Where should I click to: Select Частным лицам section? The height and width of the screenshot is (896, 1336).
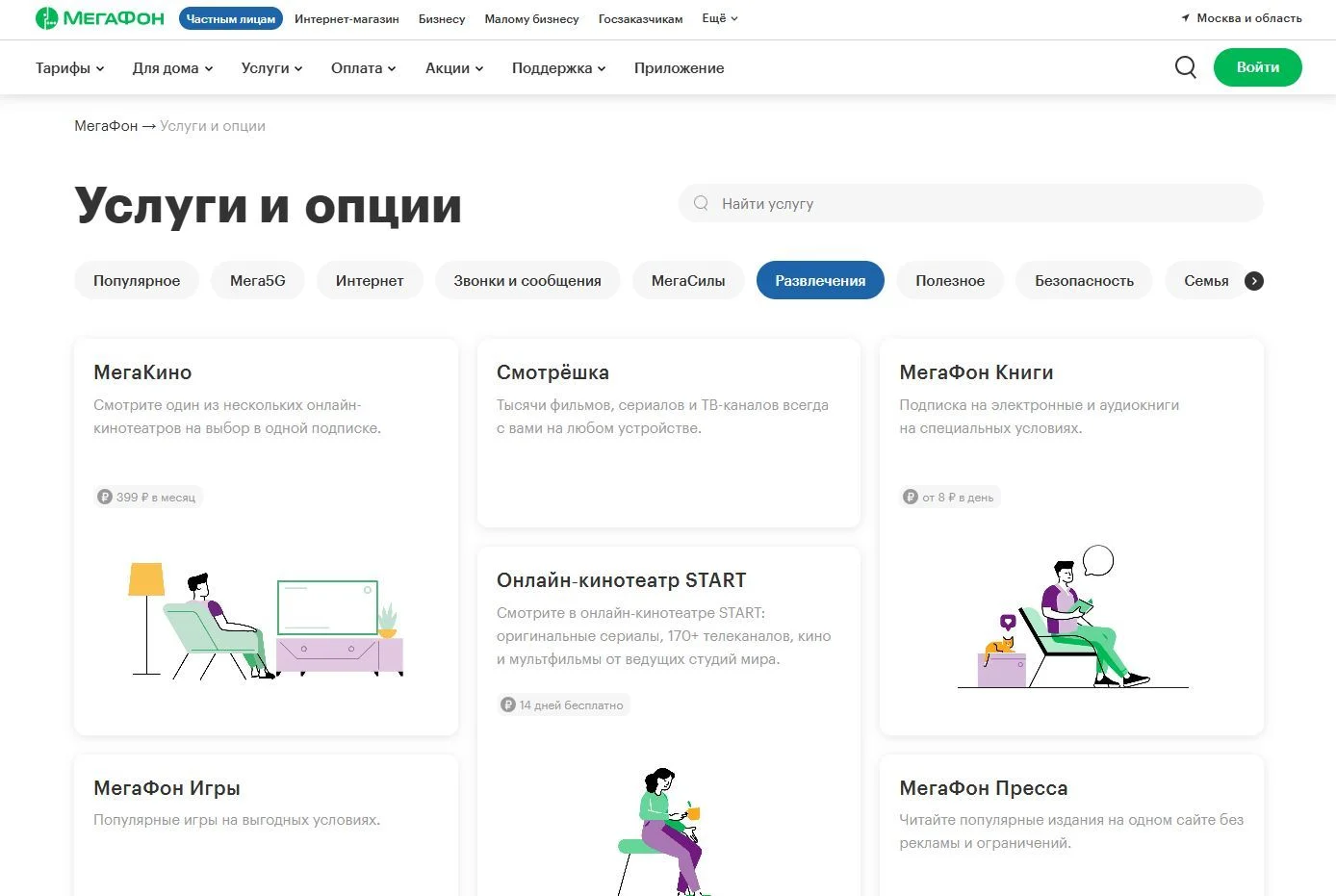[231, 18]
